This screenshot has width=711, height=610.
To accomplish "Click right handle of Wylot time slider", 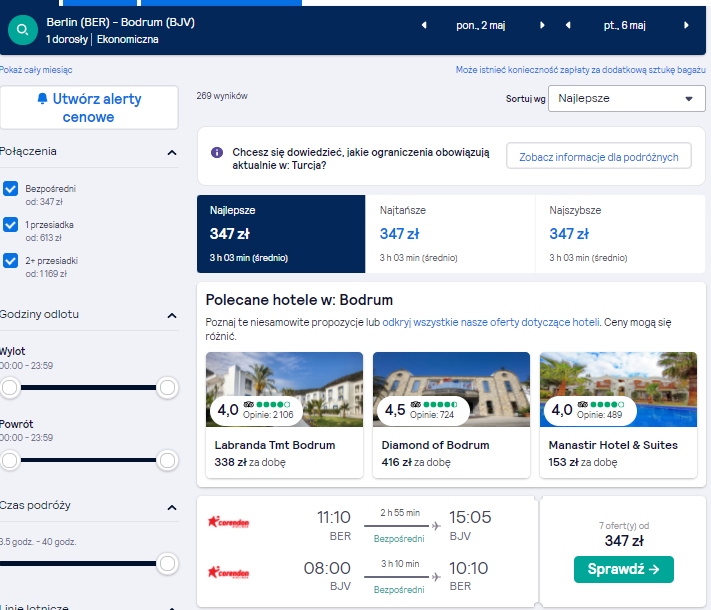I will tap(167, 388).
